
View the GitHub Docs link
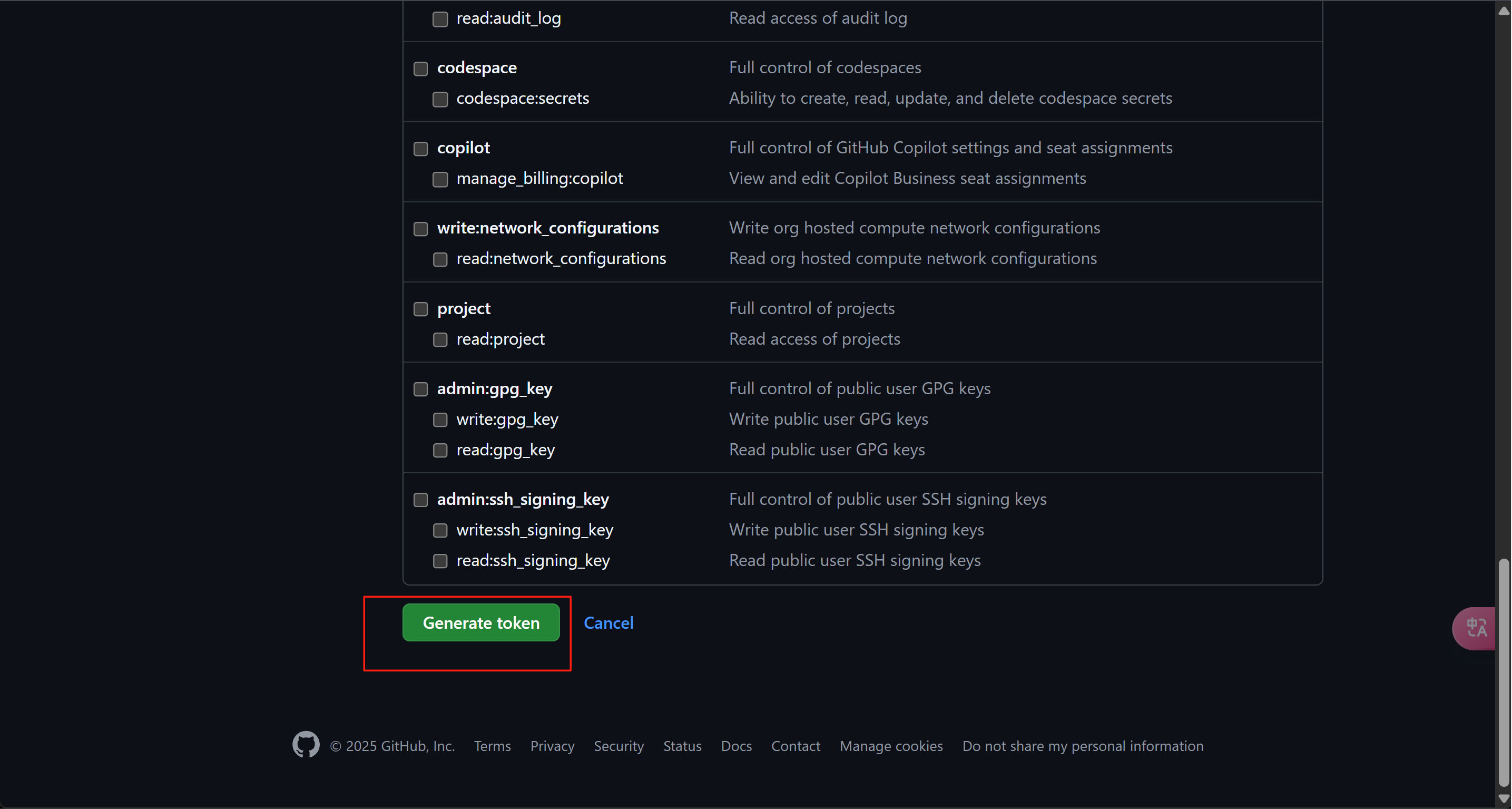click(x=736, y=746)
